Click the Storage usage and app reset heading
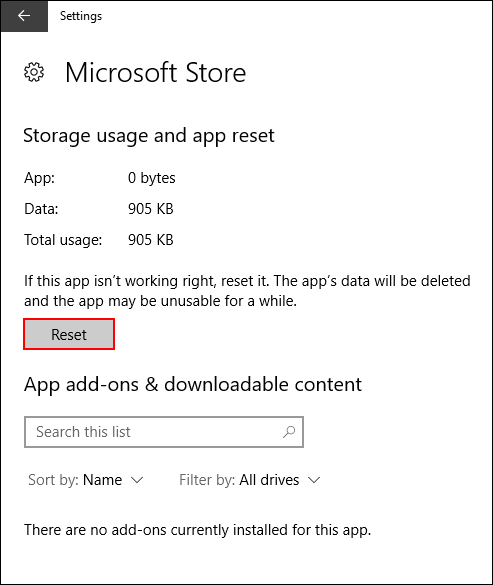The image size is (493, 585). pyautogui.click(x=149, y=135)
